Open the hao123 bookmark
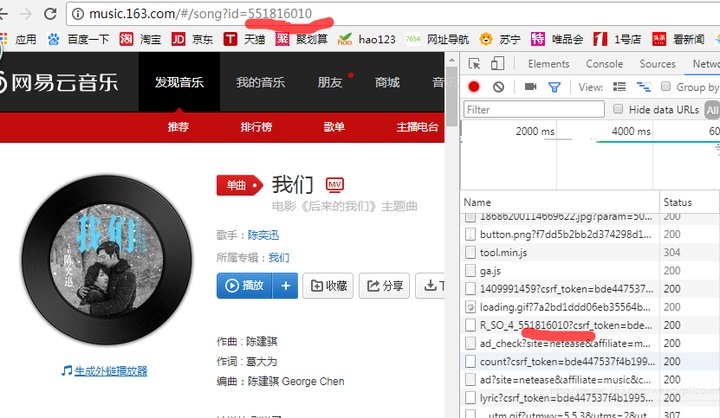This screenshot has width=720, height=418. [366, 40]
